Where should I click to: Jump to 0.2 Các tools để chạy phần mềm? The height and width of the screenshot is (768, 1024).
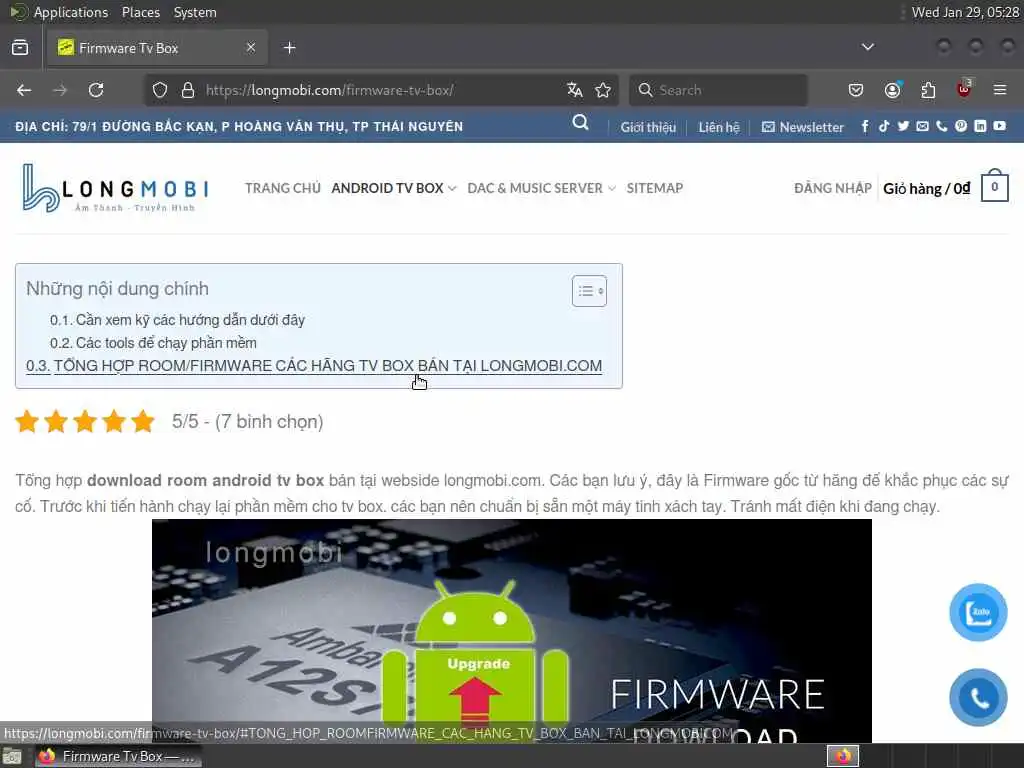153,343
